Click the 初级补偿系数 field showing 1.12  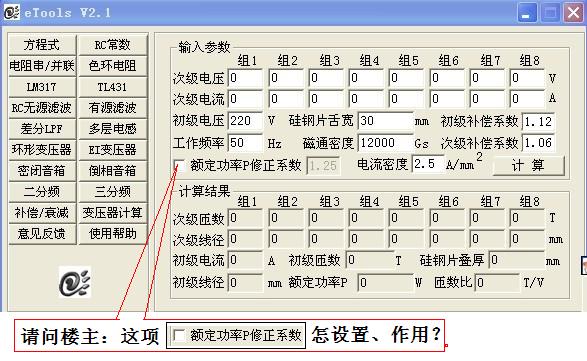coord(538,121)
